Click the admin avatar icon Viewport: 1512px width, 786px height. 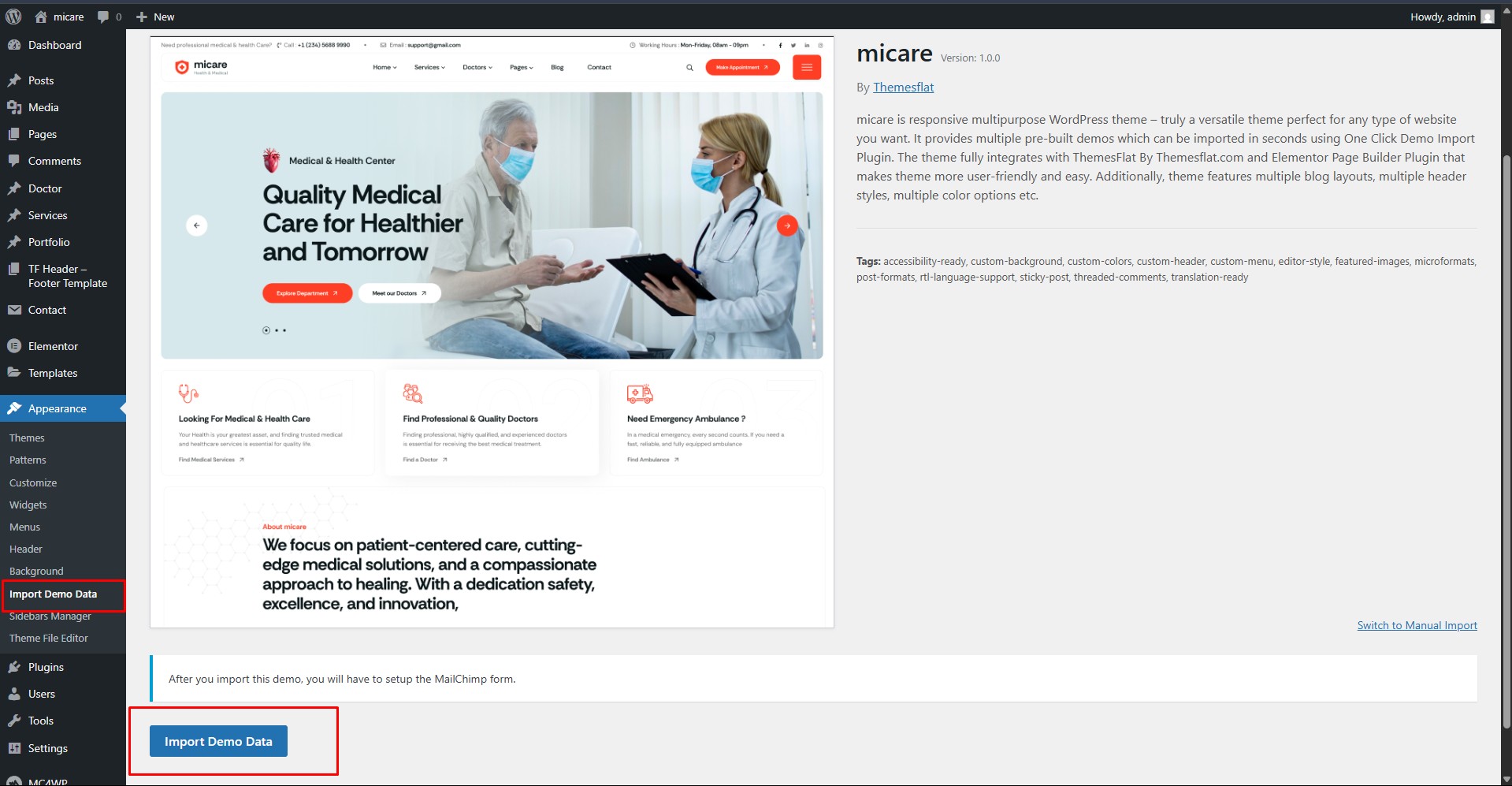point(1488,17)
